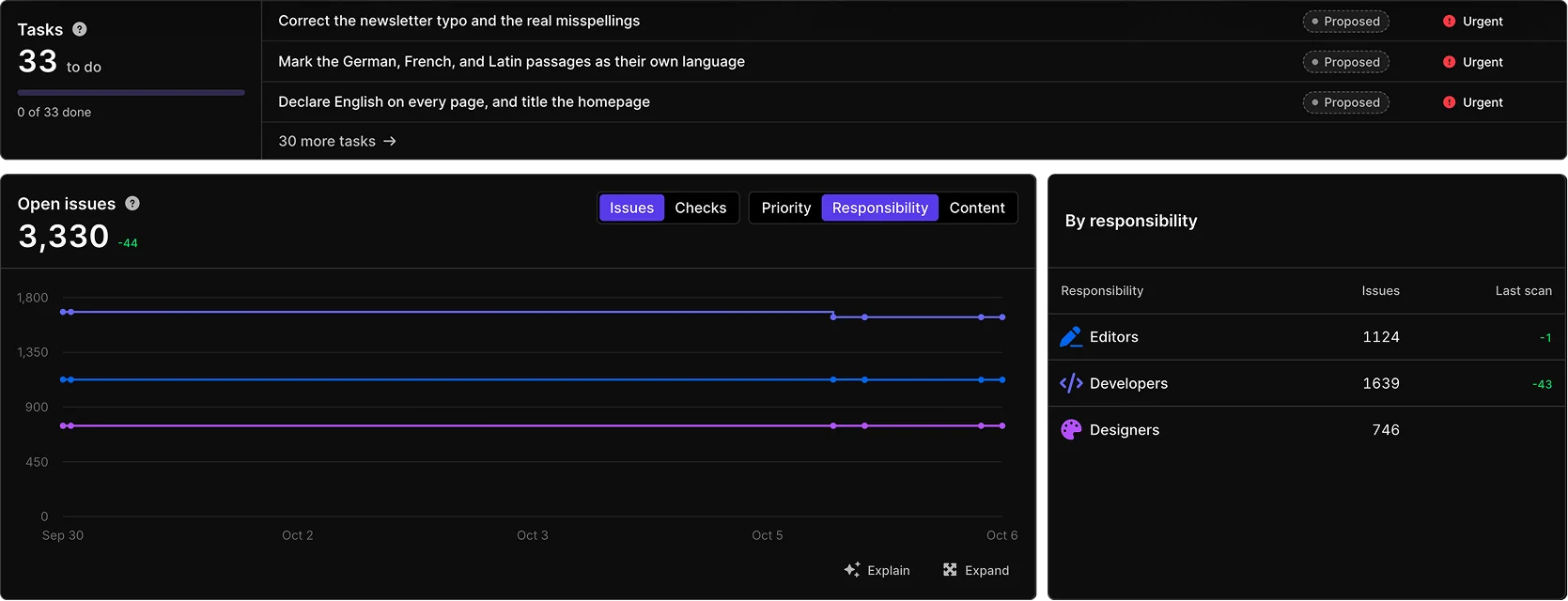Open the Tasks help question-mark icon
Image resolution: width=1568 pixels, height=601 pixels.
pos(80,29)
